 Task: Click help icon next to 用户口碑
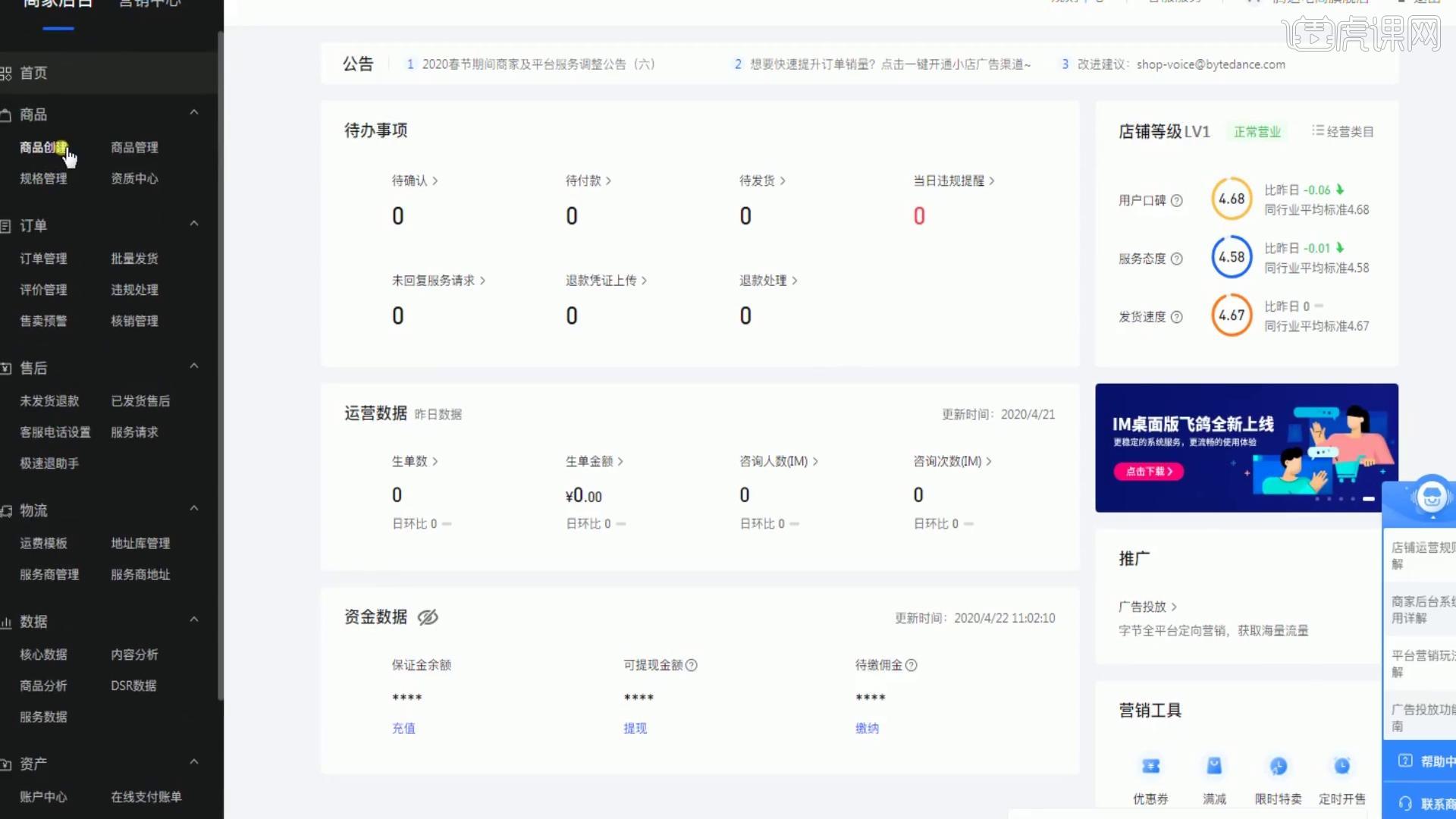1176,201
